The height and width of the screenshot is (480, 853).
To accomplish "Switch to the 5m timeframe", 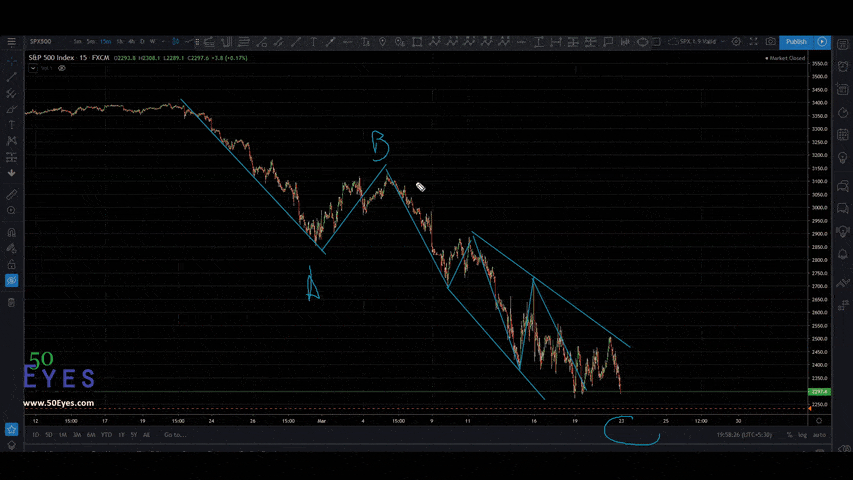I will click(91, 42).
